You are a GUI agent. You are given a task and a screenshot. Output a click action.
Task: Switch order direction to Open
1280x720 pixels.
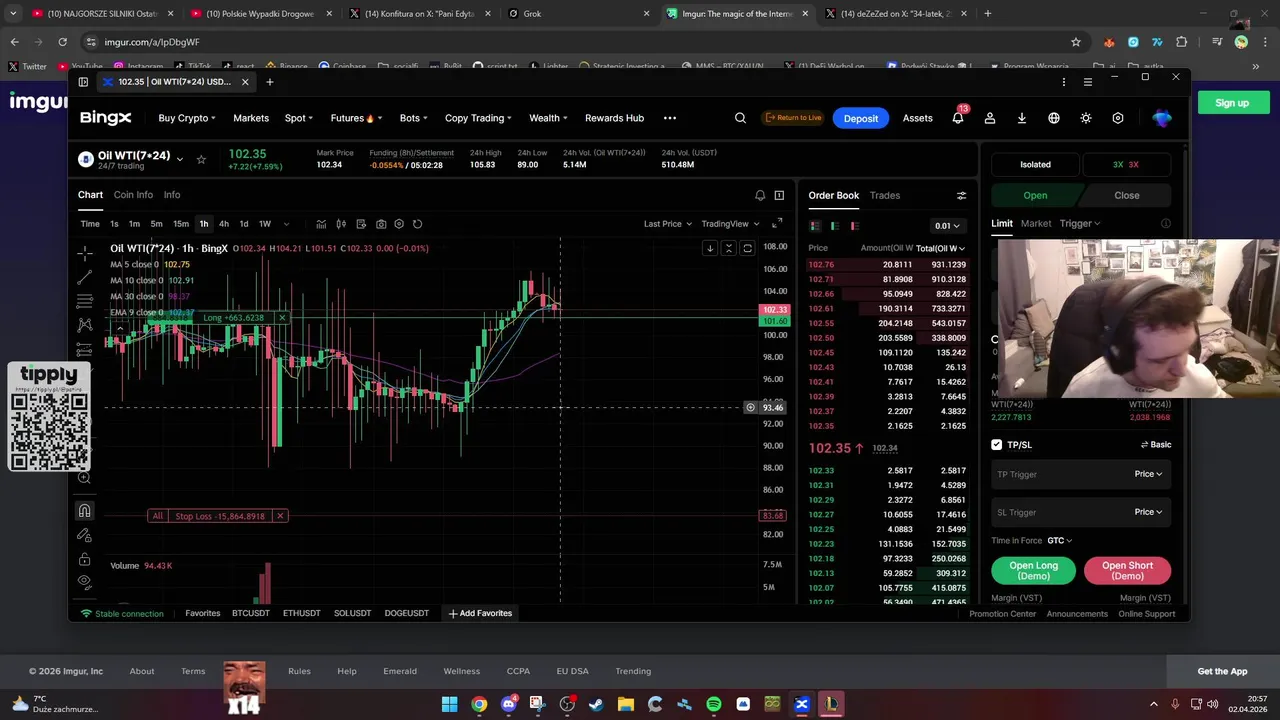click(x=1035, y=195)
